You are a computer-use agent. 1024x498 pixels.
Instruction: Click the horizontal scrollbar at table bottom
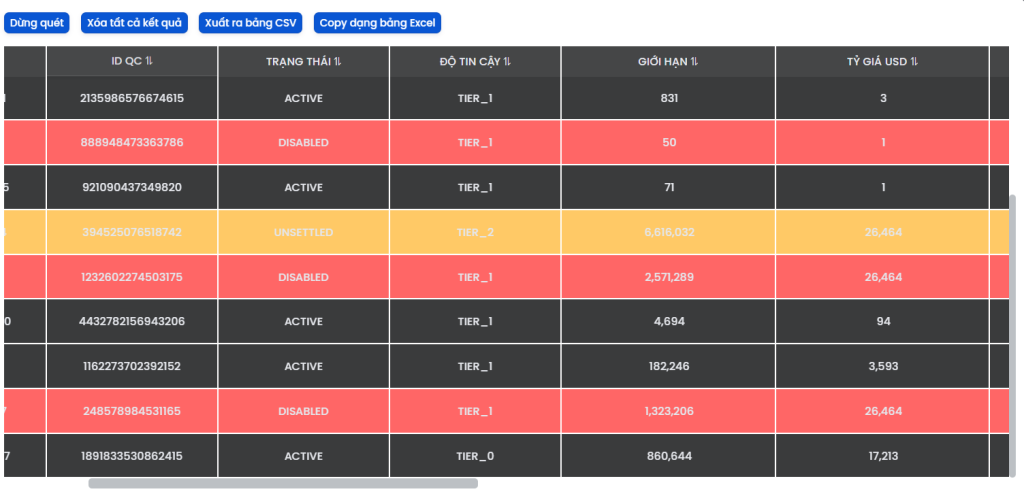click(283, 483)
